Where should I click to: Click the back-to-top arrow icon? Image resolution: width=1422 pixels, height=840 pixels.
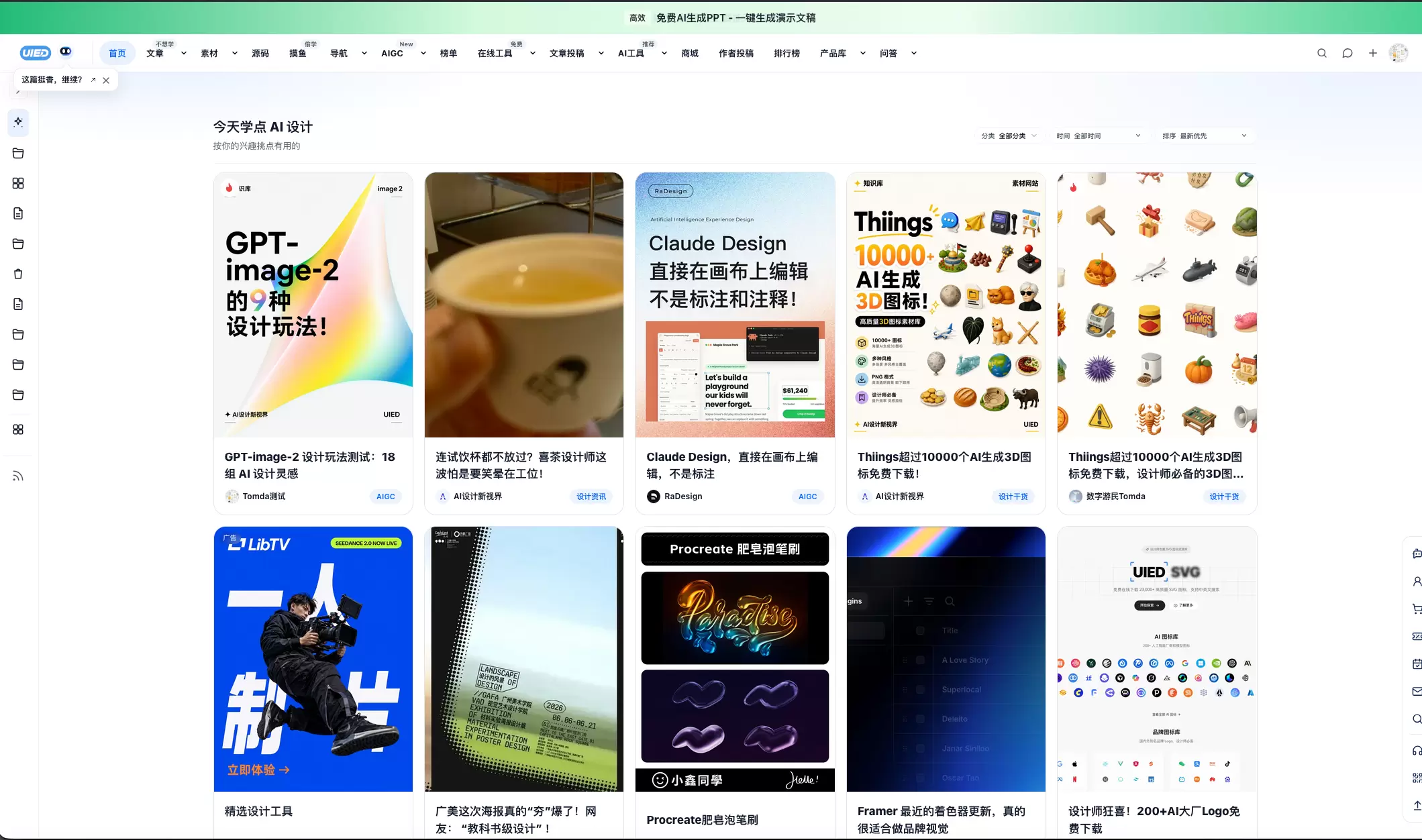pyautogui.click(x=1417, y=805)
